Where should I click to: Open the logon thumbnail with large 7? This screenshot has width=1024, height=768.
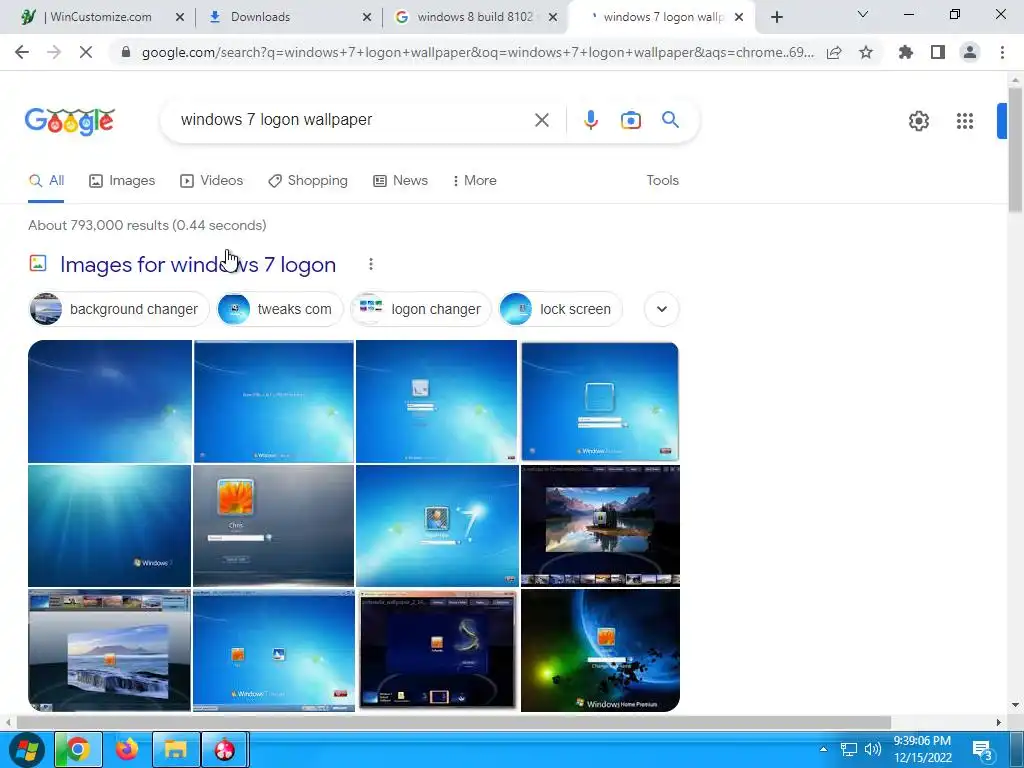pyautogui.click(x=437, y=526)
